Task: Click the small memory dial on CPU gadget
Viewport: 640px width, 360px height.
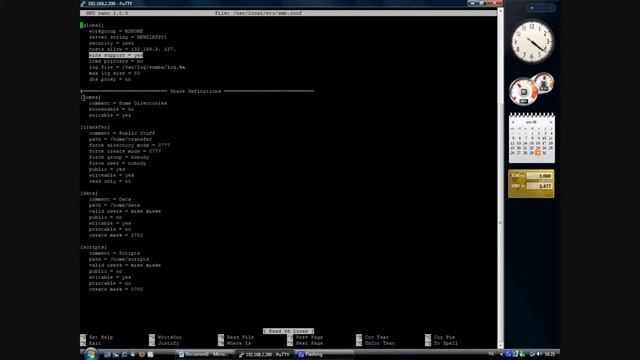Action: coord(544,83)
